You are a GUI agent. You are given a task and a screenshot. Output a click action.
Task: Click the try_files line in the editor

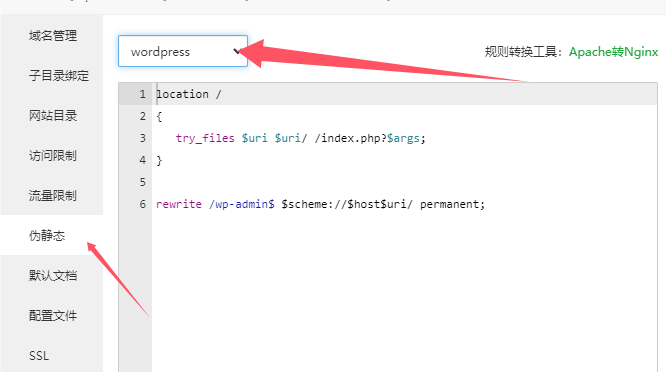301,138
